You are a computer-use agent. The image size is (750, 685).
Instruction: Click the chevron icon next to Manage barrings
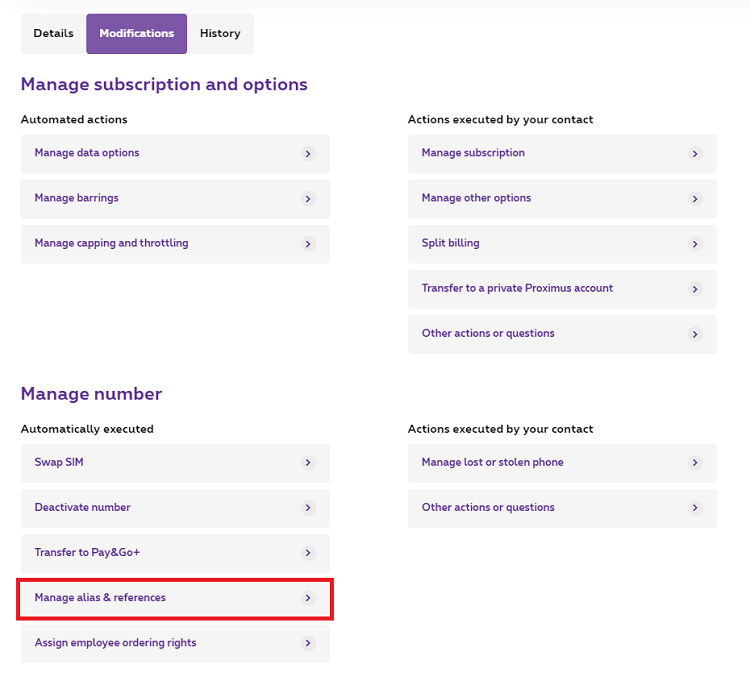[308, 199]
